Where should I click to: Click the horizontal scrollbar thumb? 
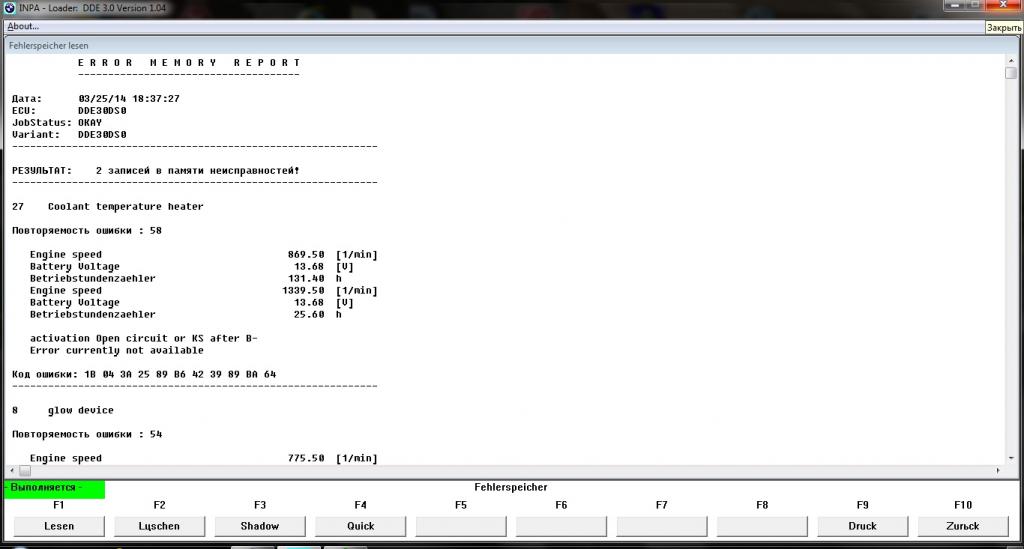pyautogui.click(x=25, y=471)
